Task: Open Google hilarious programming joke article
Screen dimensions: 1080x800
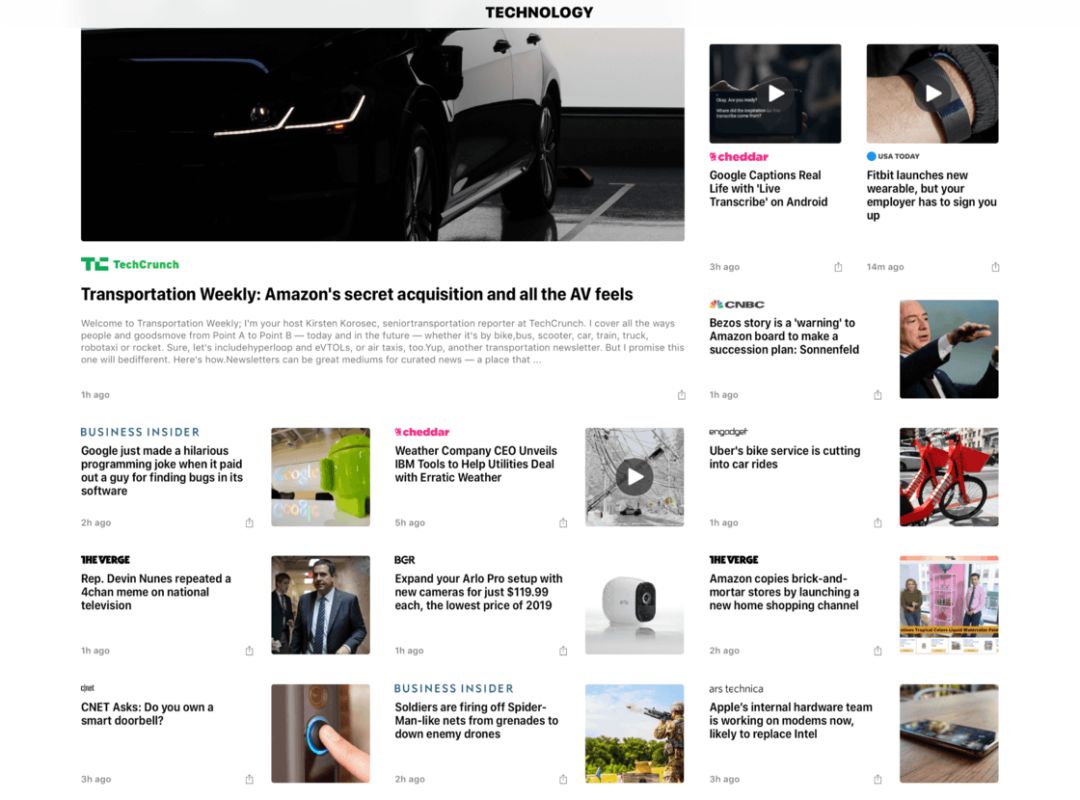Action: point(162,471)
